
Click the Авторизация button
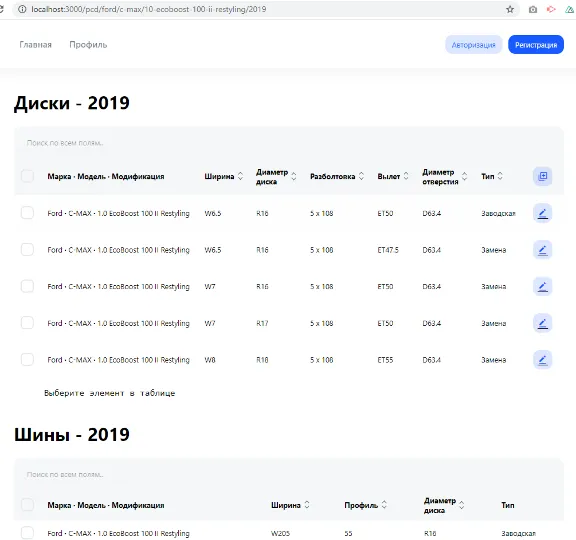(474, 45)
